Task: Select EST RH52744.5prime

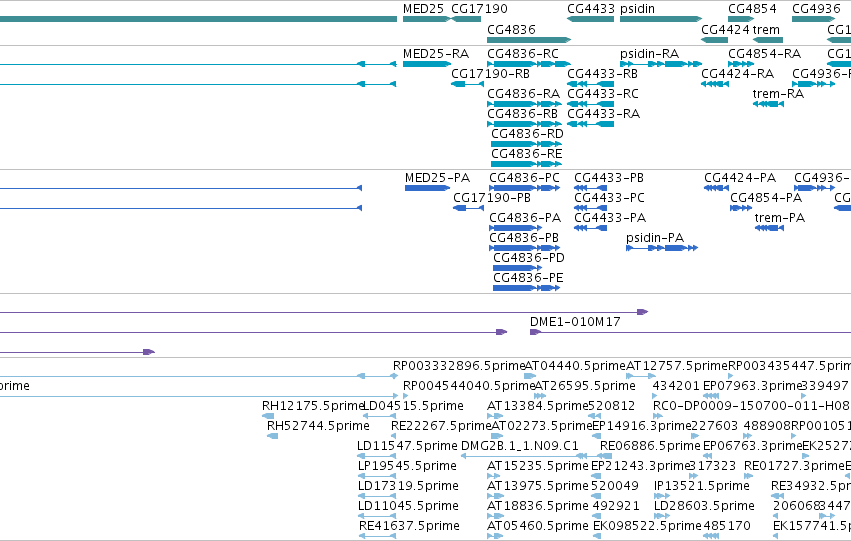Action: coord(272,436)
